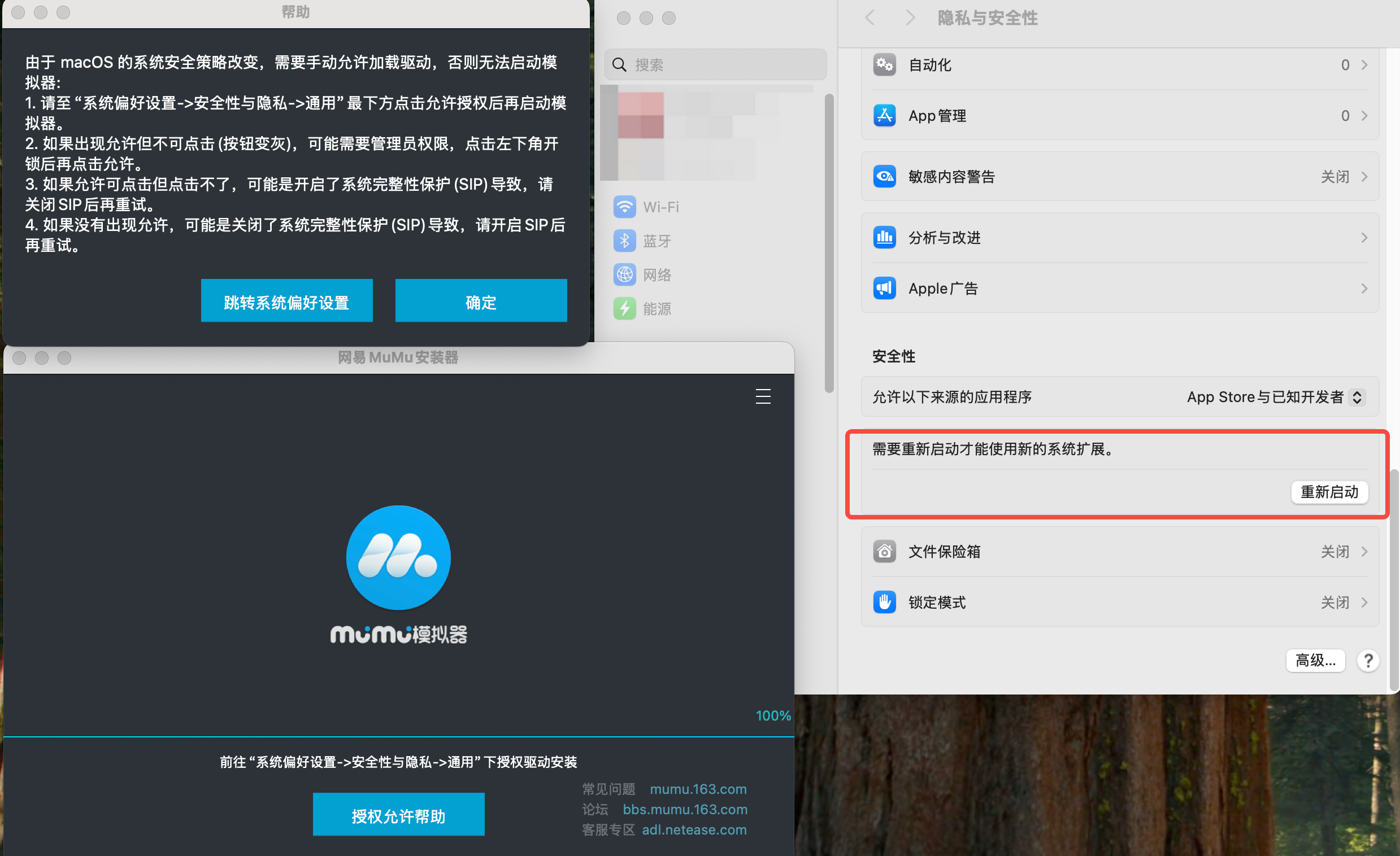Viewport: 1400px width, 856px height.
Task: Expand the 自动化 row chevron
Action: click(x=1364, y=65)
